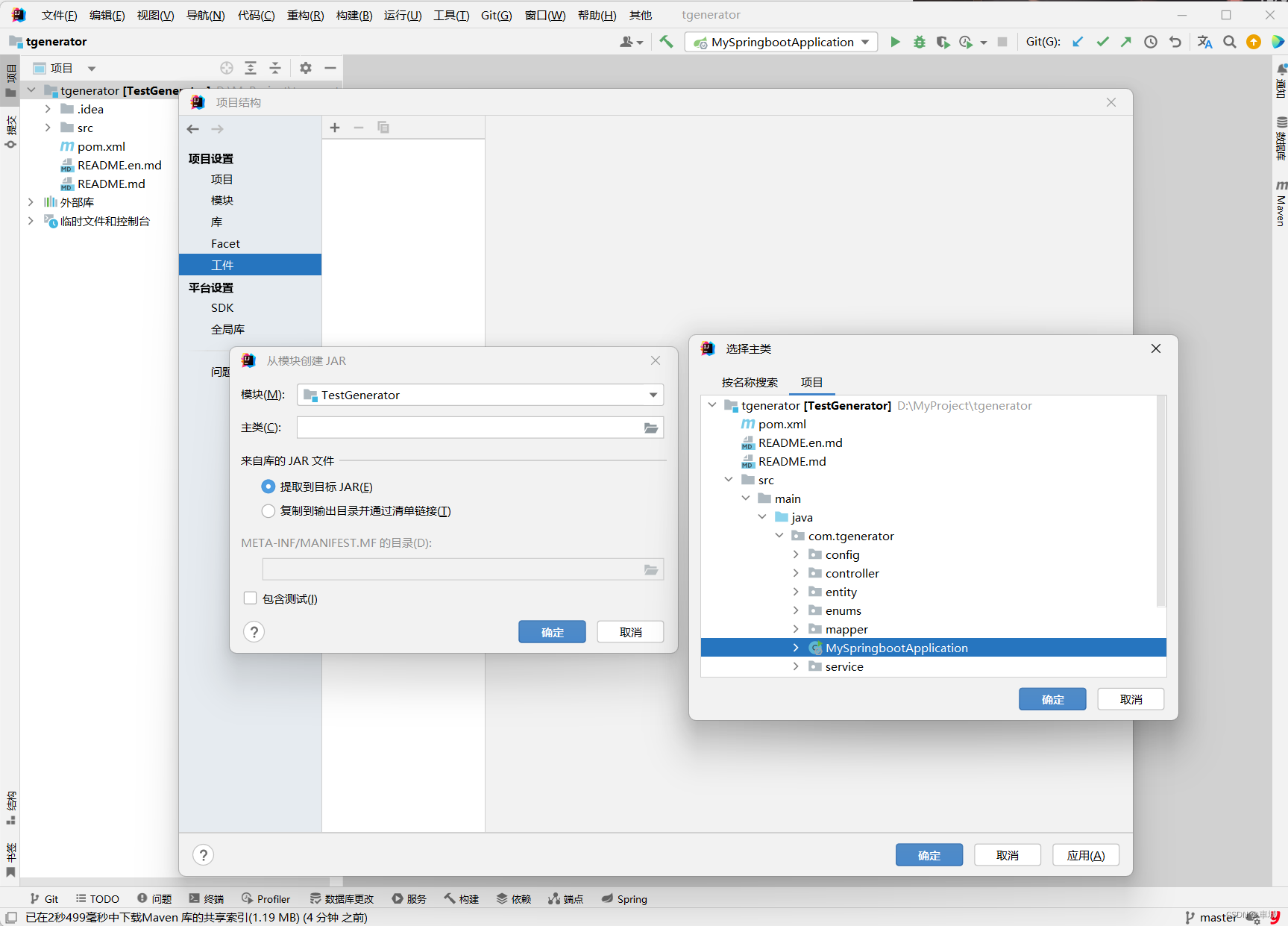Open the Git tool window tab
1288x926 pixels.
(44, 898)
